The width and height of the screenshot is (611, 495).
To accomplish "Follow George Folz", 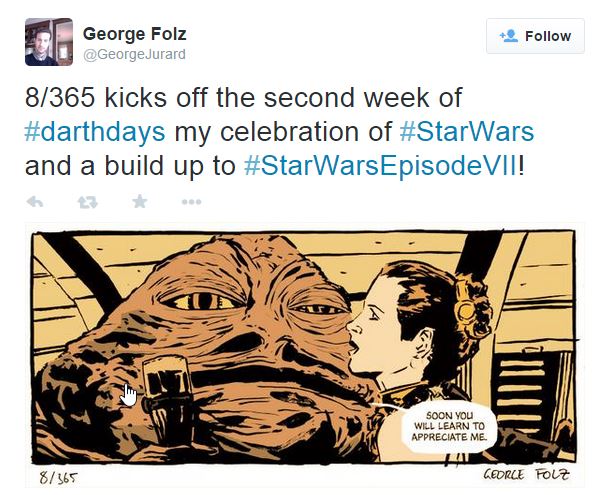I will click(535, 36).
